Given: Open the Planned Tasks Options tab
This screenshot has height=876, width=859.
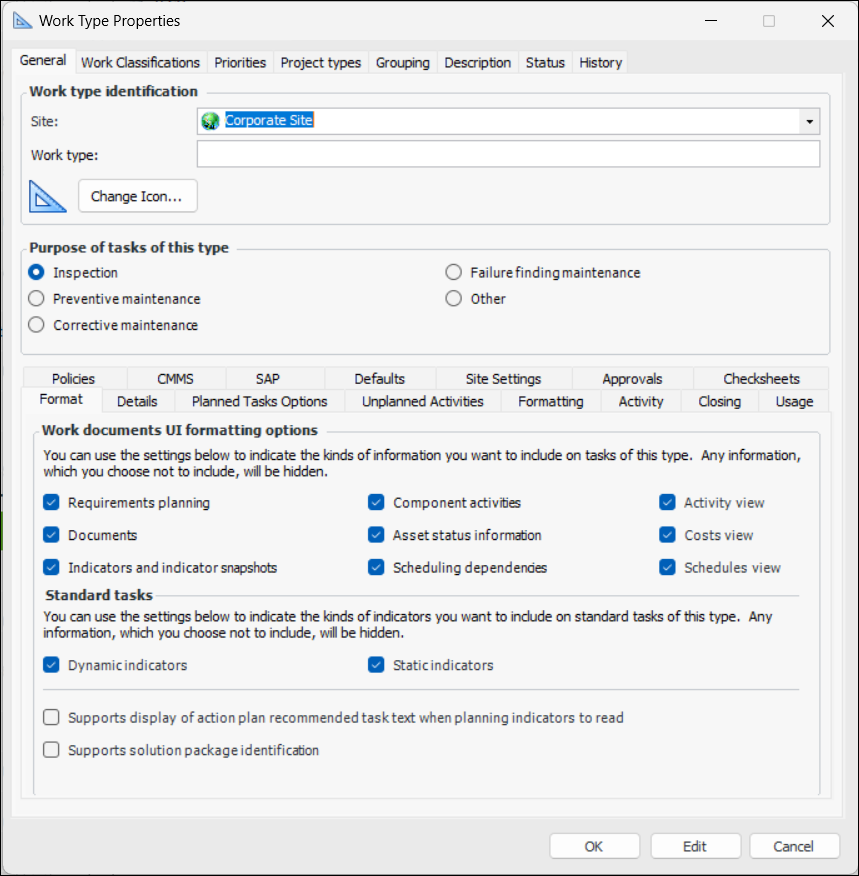Looking at the screenshot, I should click(x=259, y=401).
